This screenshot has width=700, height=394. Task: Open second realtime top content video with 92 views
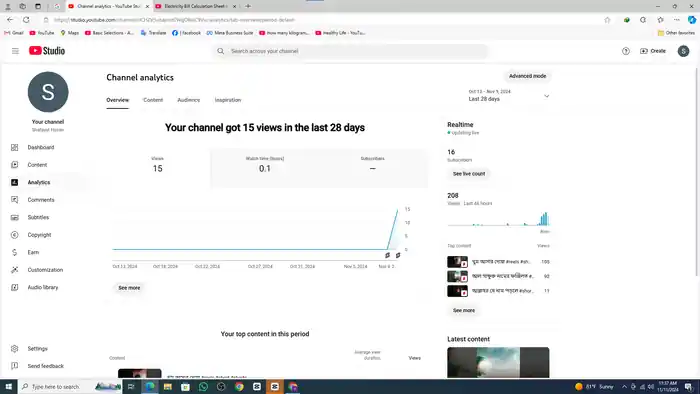click(498, 276)
